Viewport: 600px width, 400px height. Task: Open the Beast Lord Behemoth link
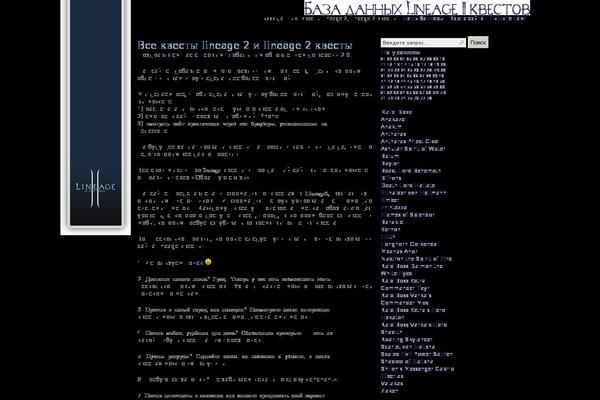411,171
